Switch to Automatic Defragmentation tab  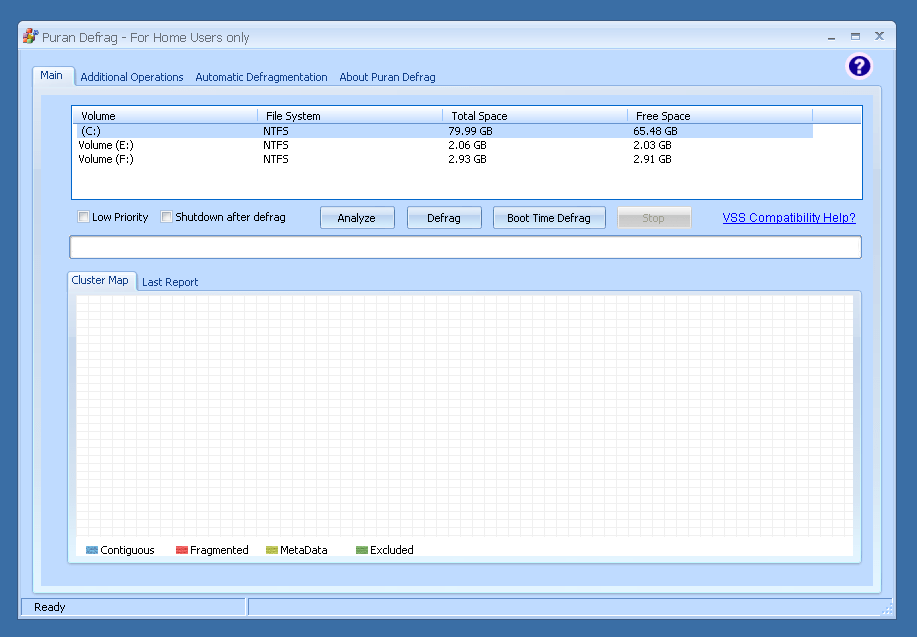261,77
